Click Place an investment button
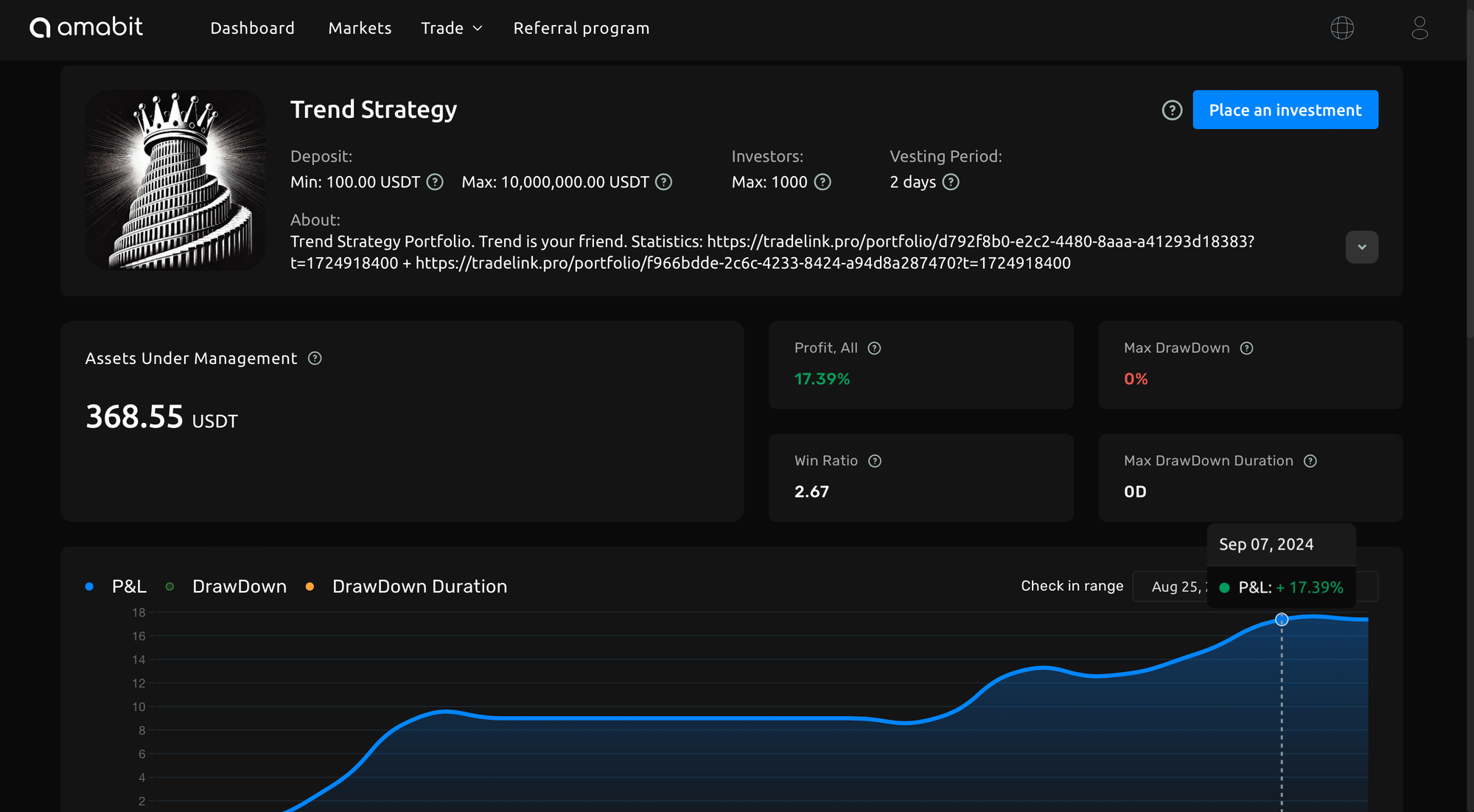The width and height of the screenshot is (1474, 812). tap(1285, 110)
